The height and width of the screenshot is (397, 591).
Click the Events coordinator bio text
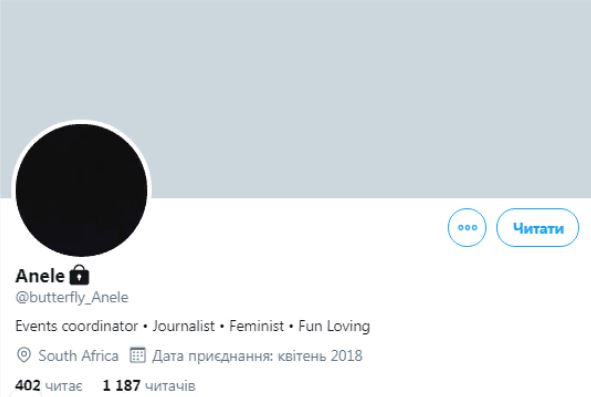(77, 326)
